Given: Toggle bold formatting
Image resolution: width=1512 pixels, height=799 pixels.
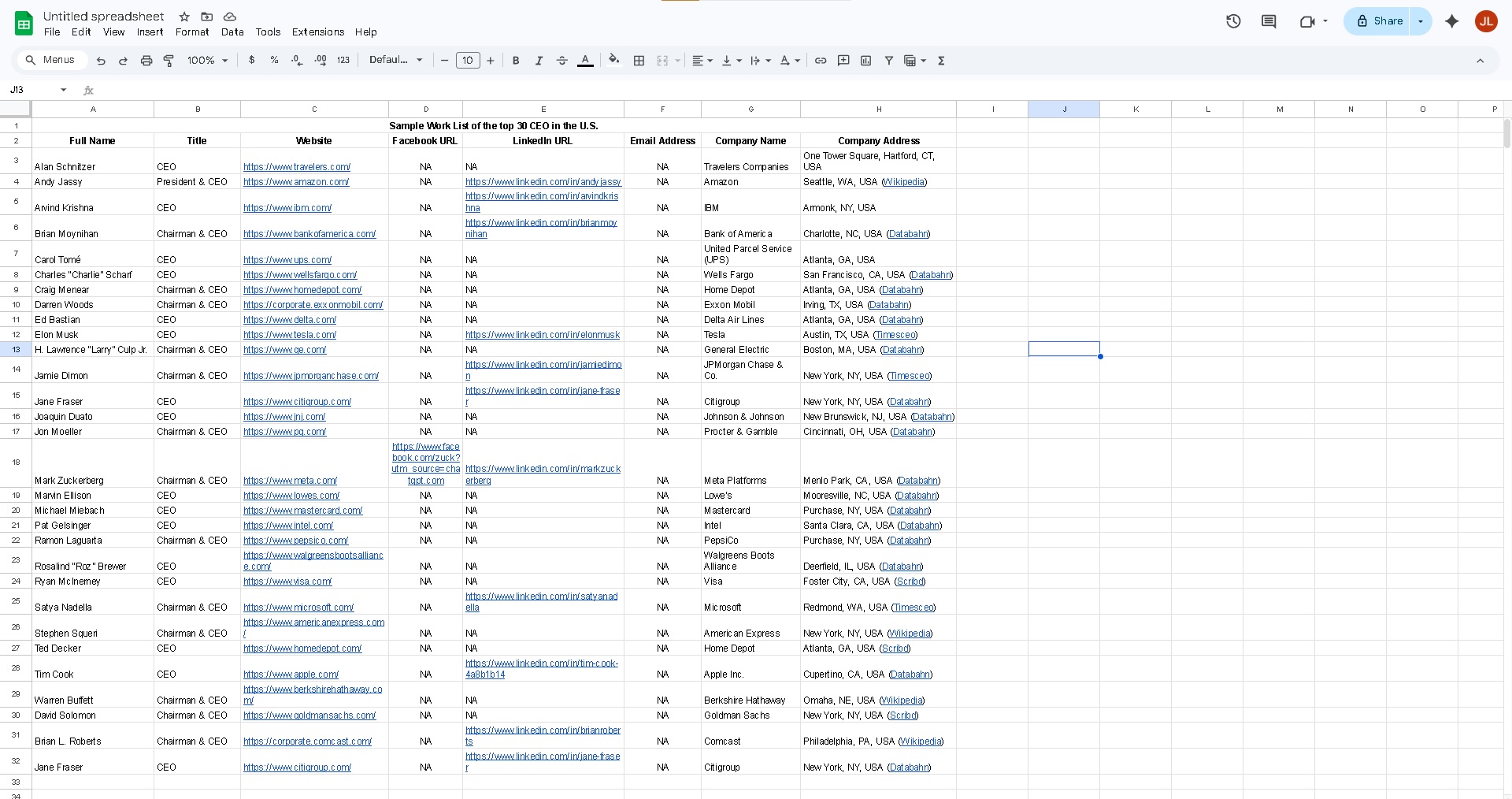Looking at the screenshot, I should point(516,61).
